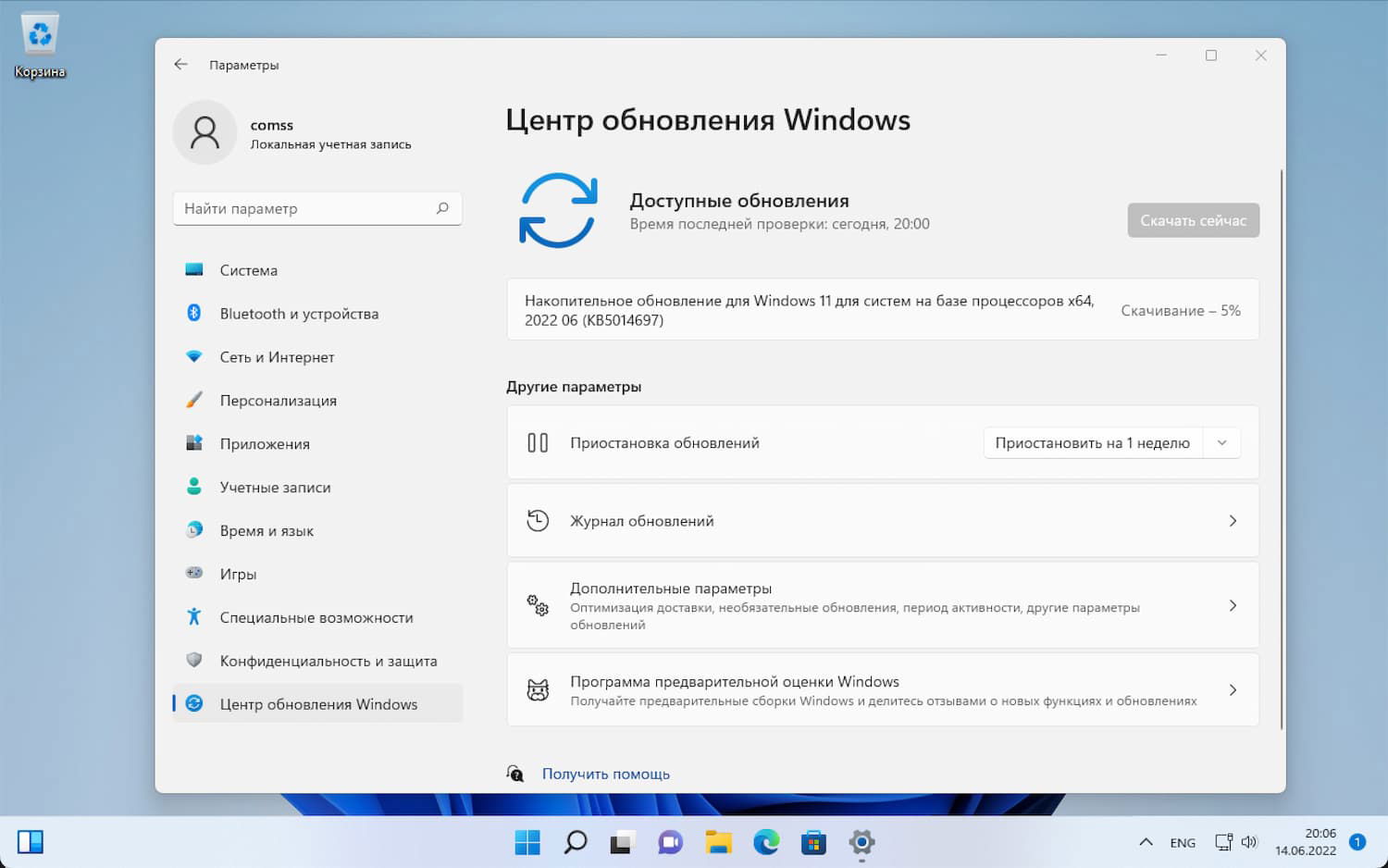Open Microsoft Store from the taskbar
This screenshot has height=868, width=1388.
813,843
